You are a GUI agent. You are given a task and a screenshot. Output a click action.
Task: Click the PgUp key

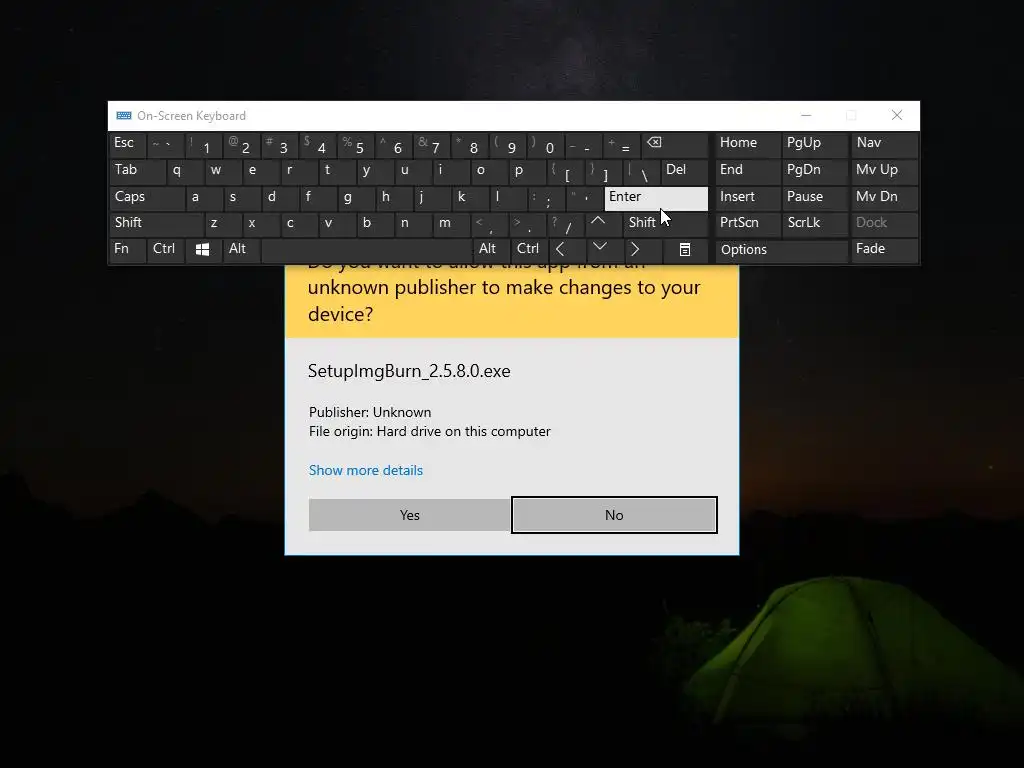tap(814, 144)
